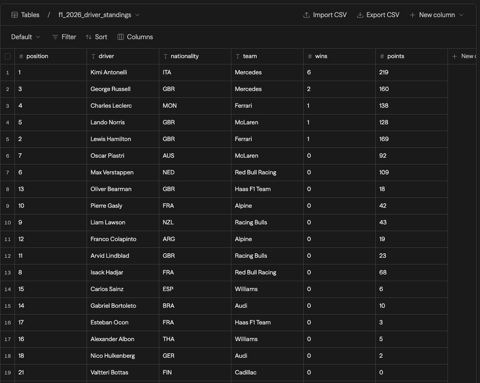Select the ITA nationality cell
The image size is (480, 383).
195,72
